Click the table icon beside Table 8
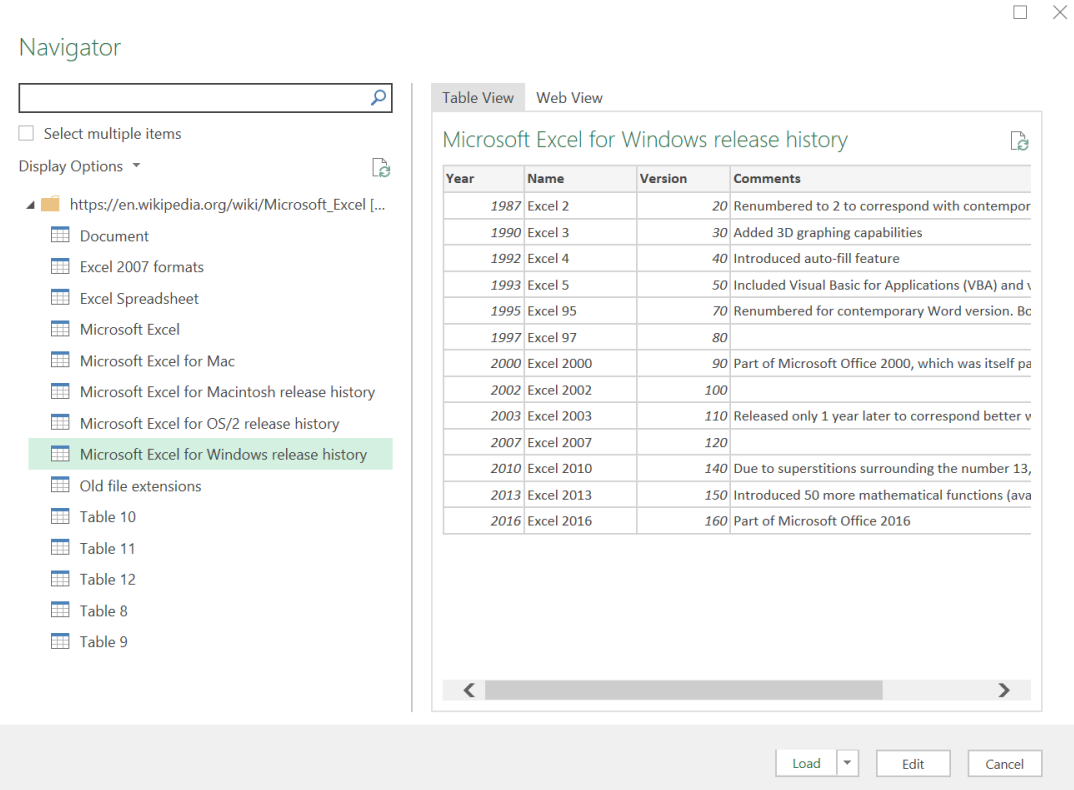The width and height of the screenshot is (1074, 790). [60, 610]
